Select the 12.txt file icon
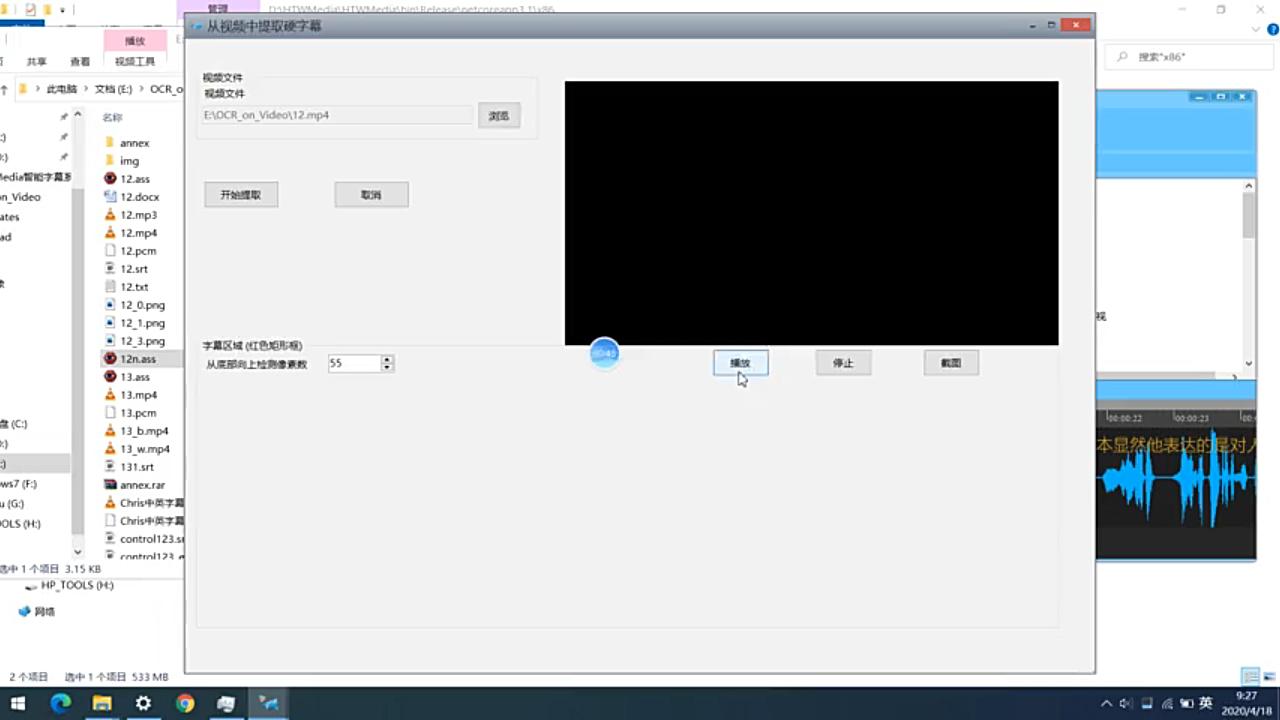The height and width of the screenshot is (720, 1280). (111, 287)
